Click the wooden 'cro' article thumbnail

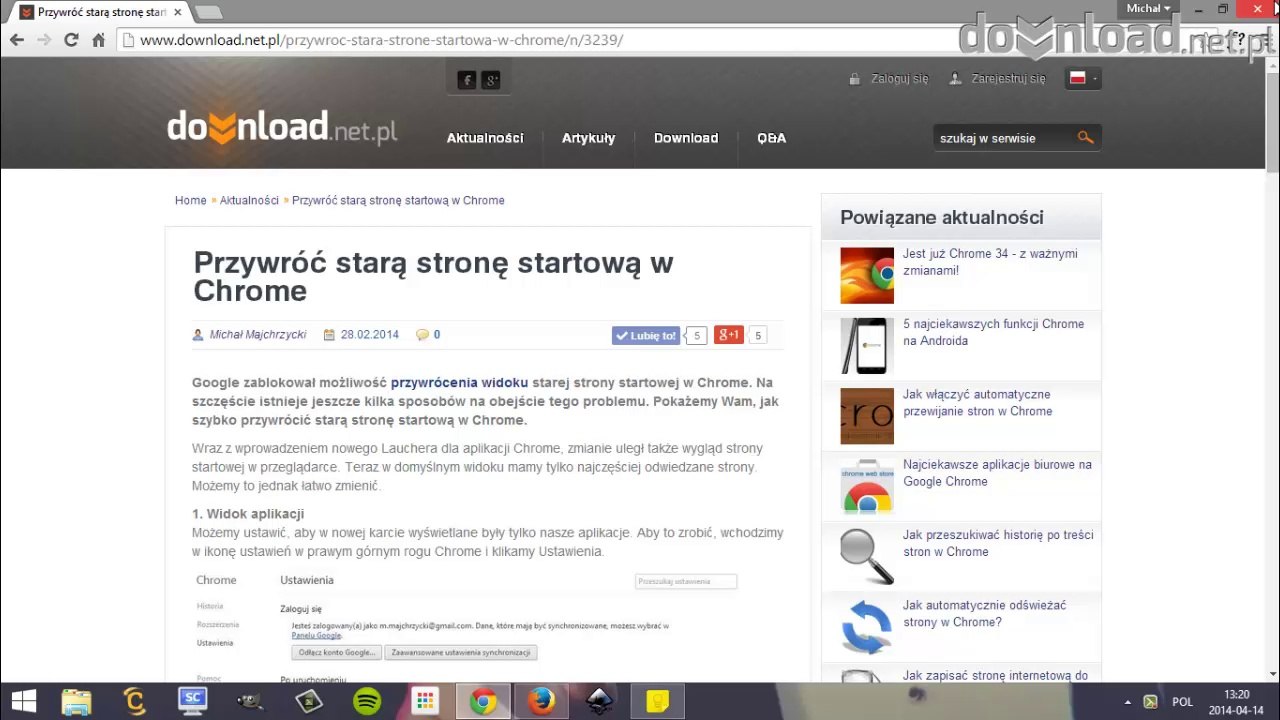click(867, 416)
